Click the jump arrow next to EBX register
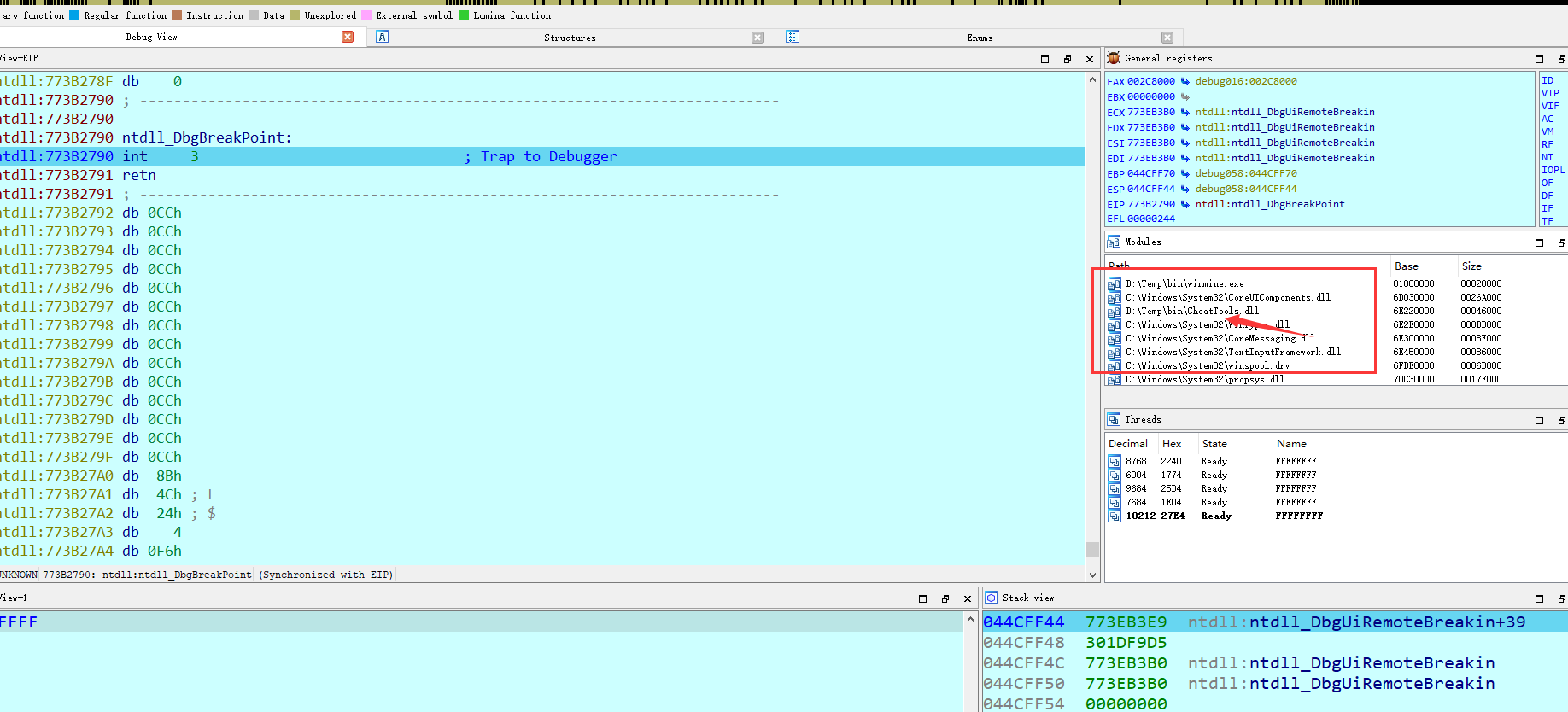Screen dimensions: 1568x712 (x=1185, y=96)
